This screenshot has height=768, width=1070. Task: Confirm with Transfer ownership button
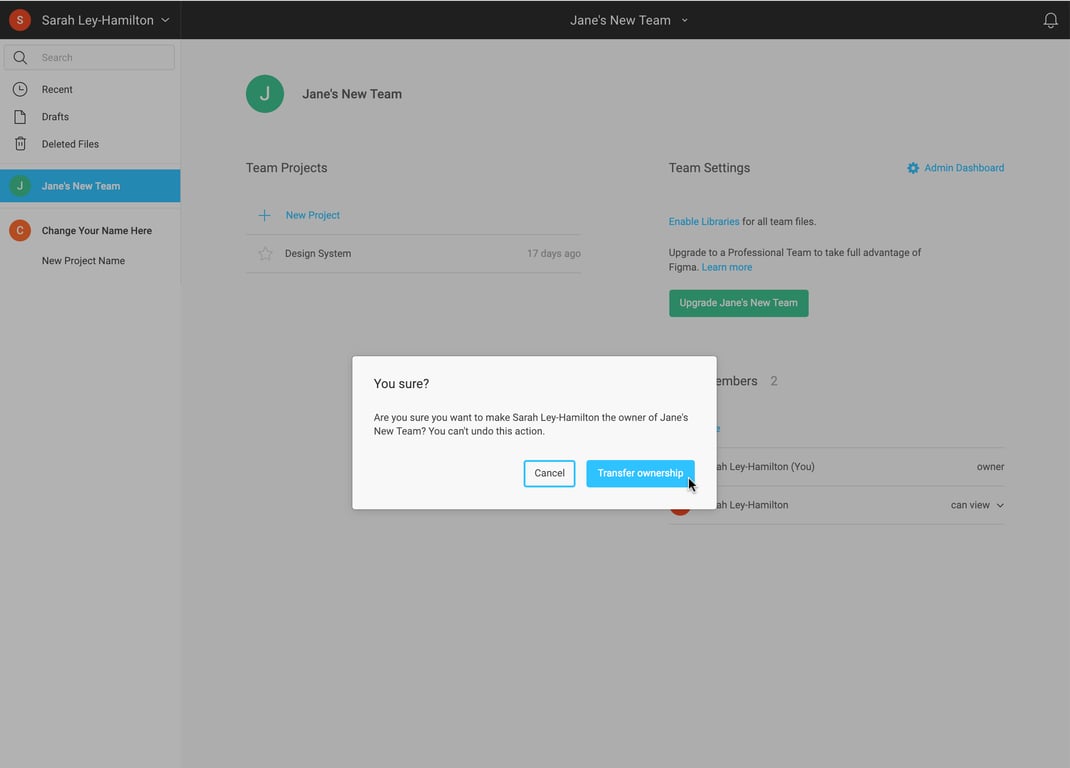640,473
